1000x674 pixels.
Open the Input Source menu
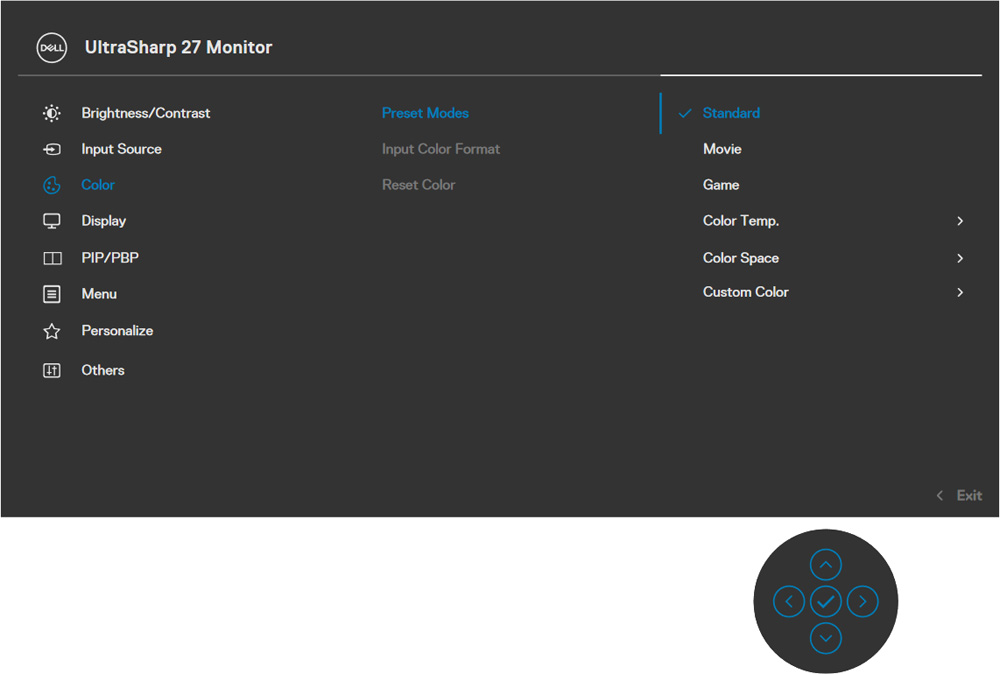coord(121,149)
